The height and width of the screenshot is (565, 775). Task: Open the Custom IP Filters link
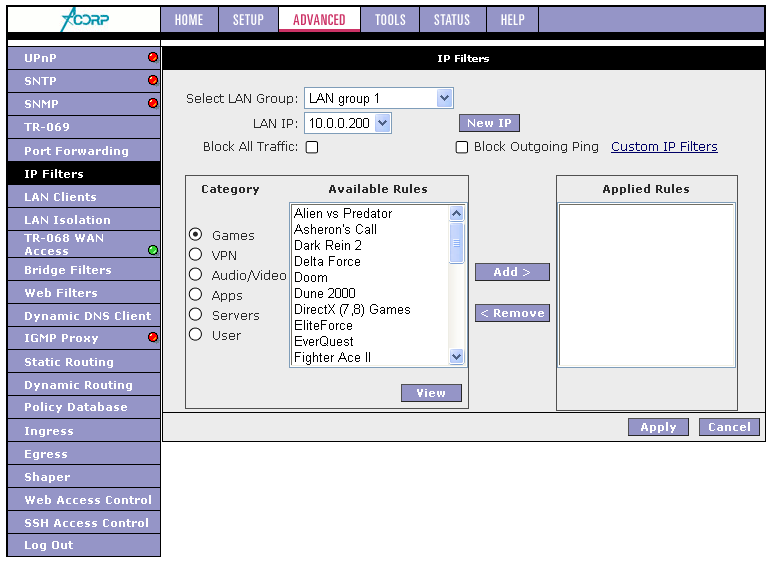pos(664,146)
